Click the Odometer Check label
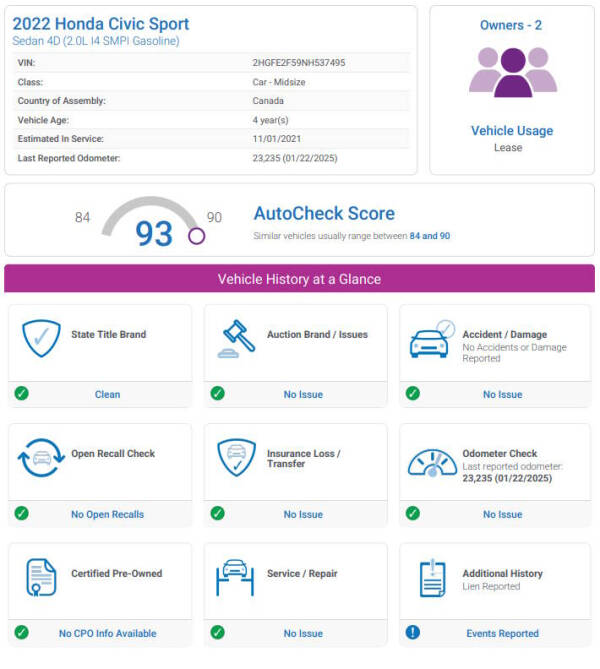The image size is (600, 669). pos(500,454)
